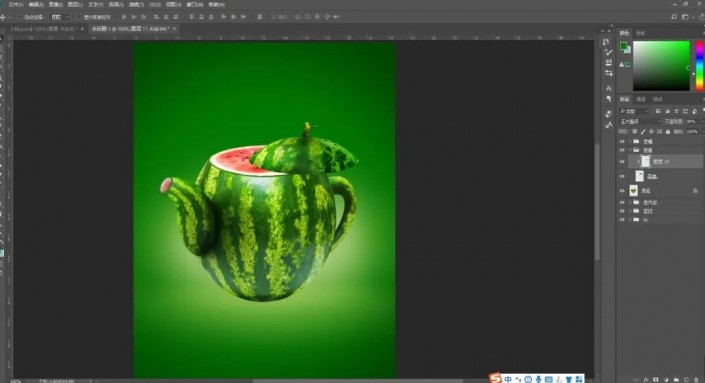705x383 pixels.
Task: Open the layer blending mode dropdown
Action: pos(640,121)
